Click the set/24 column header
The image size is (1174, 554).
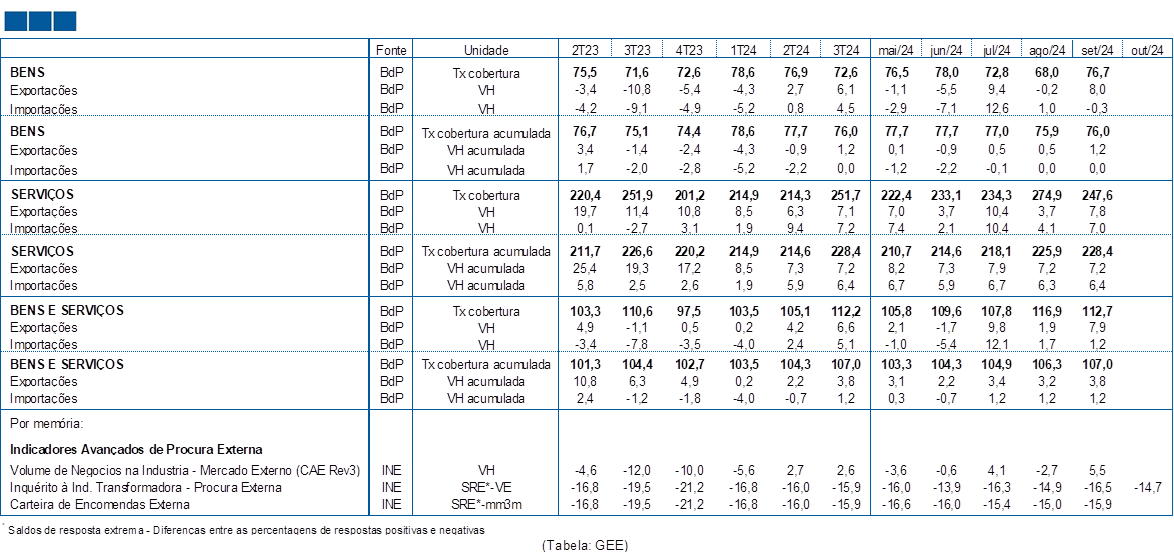(x=1098, y=50)
